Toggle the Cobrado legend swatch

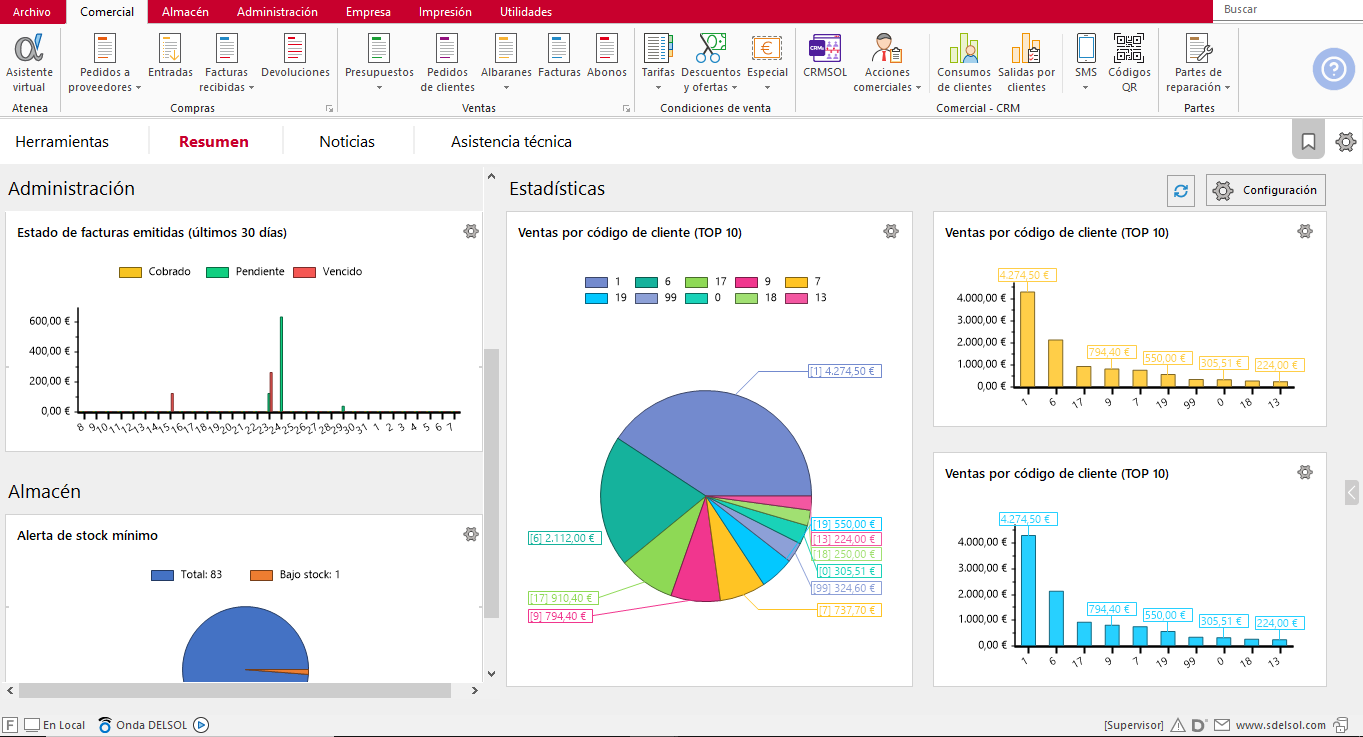coord(130,272)
